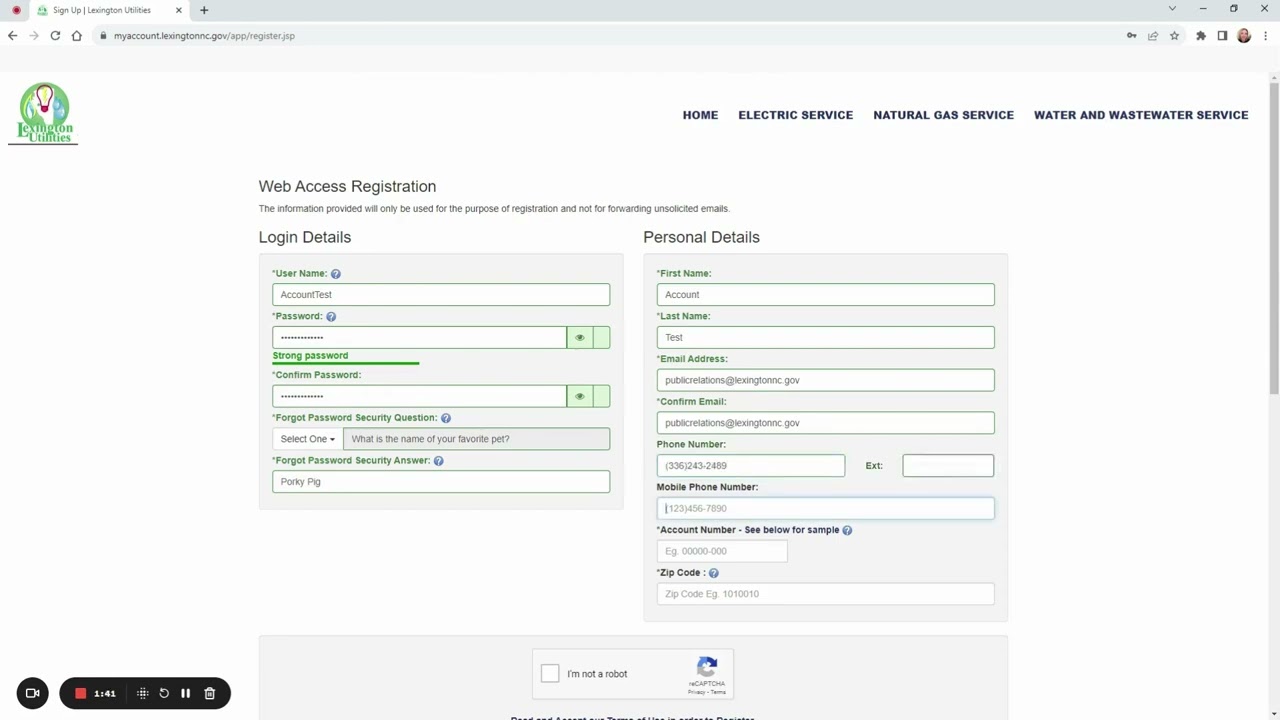The height and width of the screenshot is (720, 1280).
Task: Open help icon beside Password label
Action: pyautogui.click(x=331, y=317)
